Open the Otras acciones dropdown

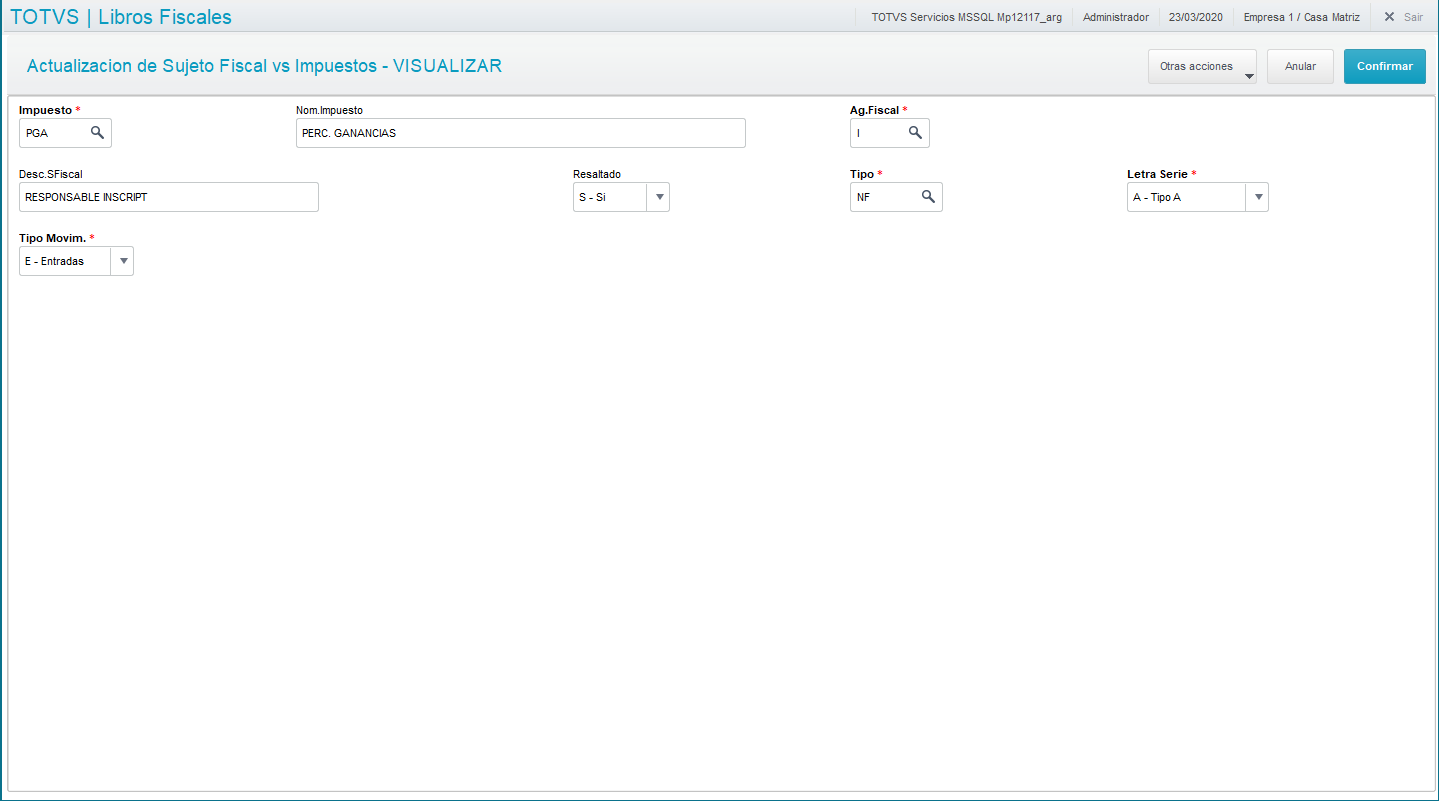point(1202,66)
